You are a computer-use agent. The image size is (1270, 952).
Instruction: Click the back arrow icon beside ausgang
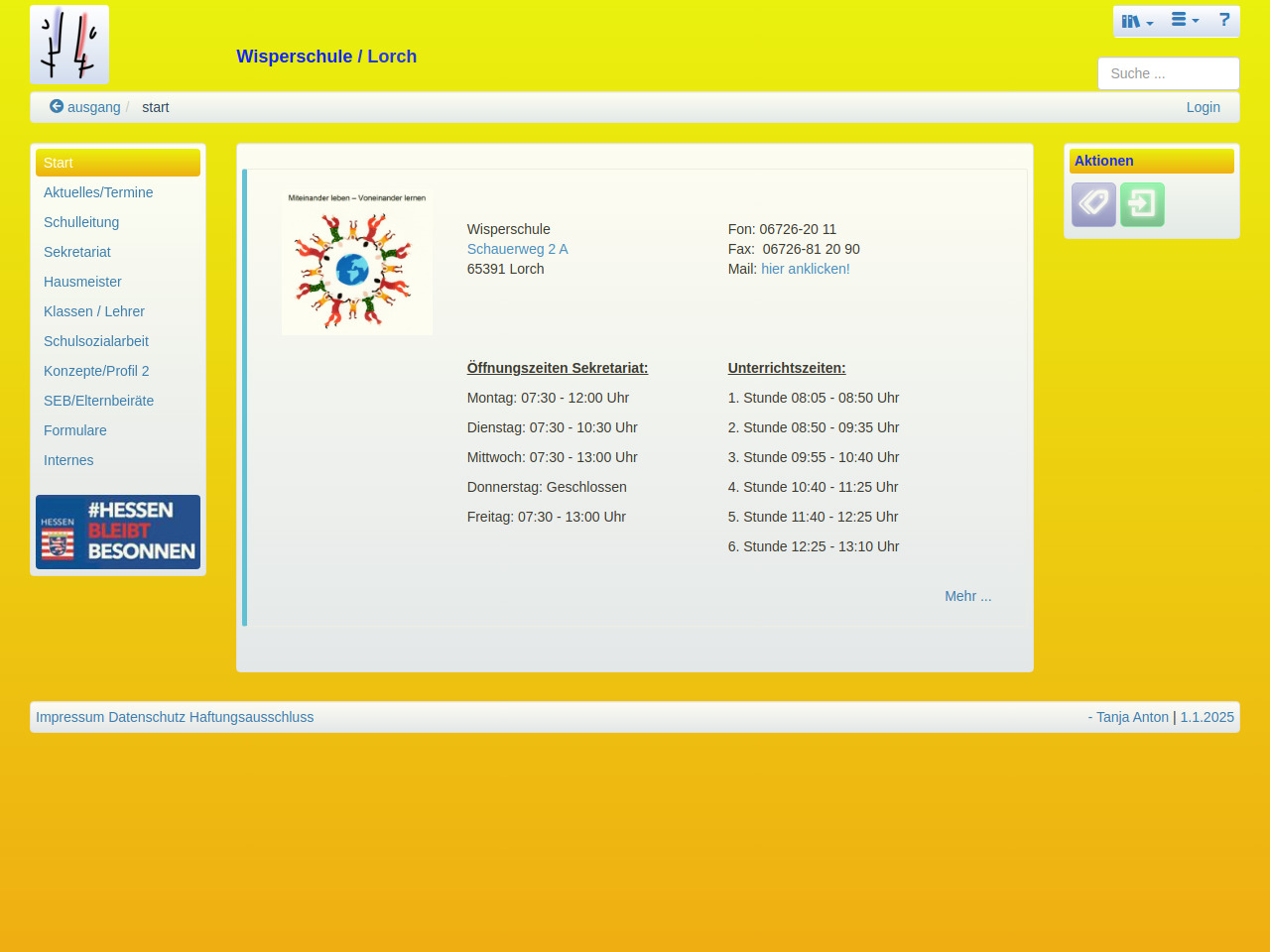point(57,106)
